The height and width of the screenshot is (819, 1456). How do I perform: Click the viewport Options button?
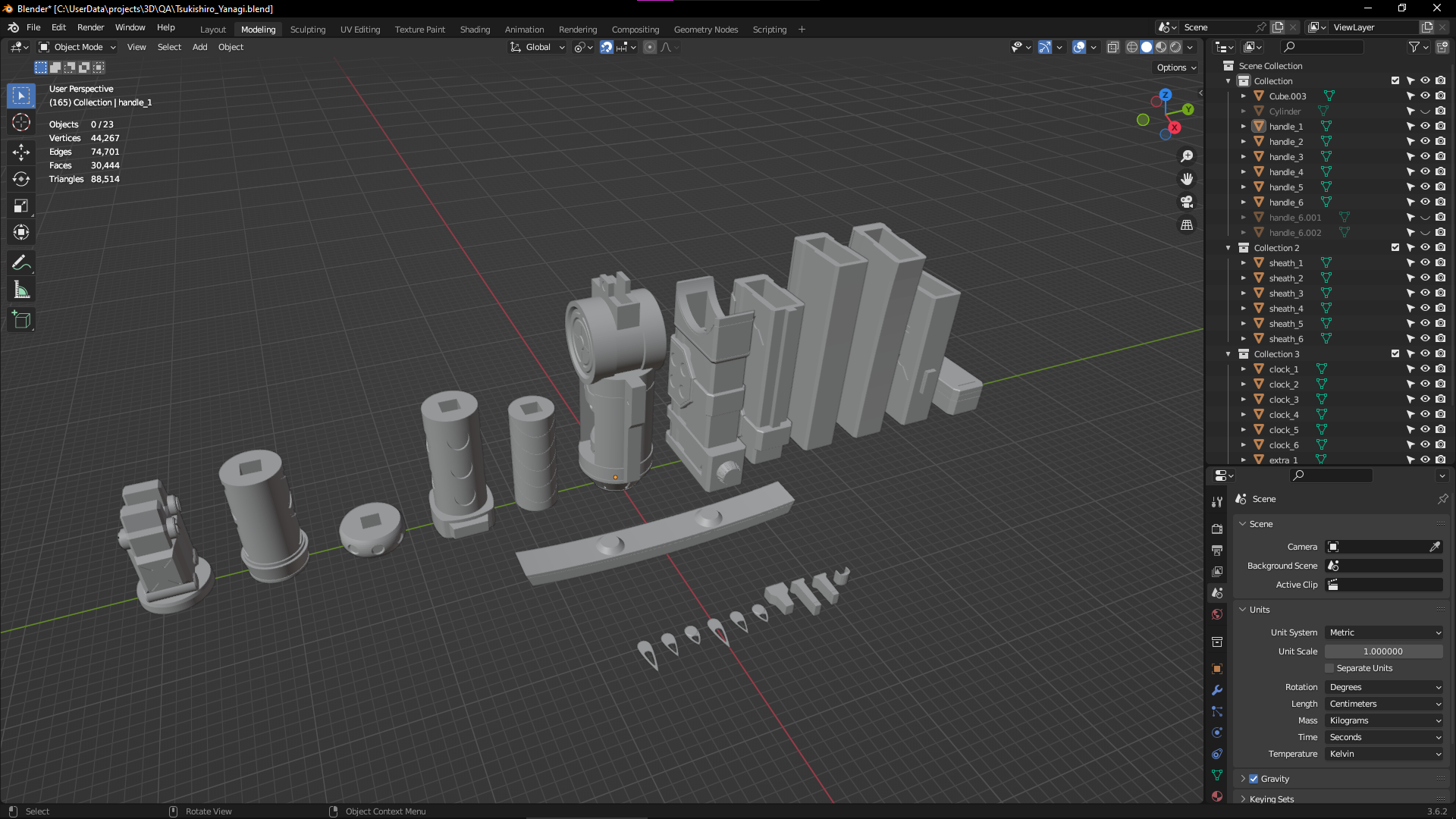1176,67
